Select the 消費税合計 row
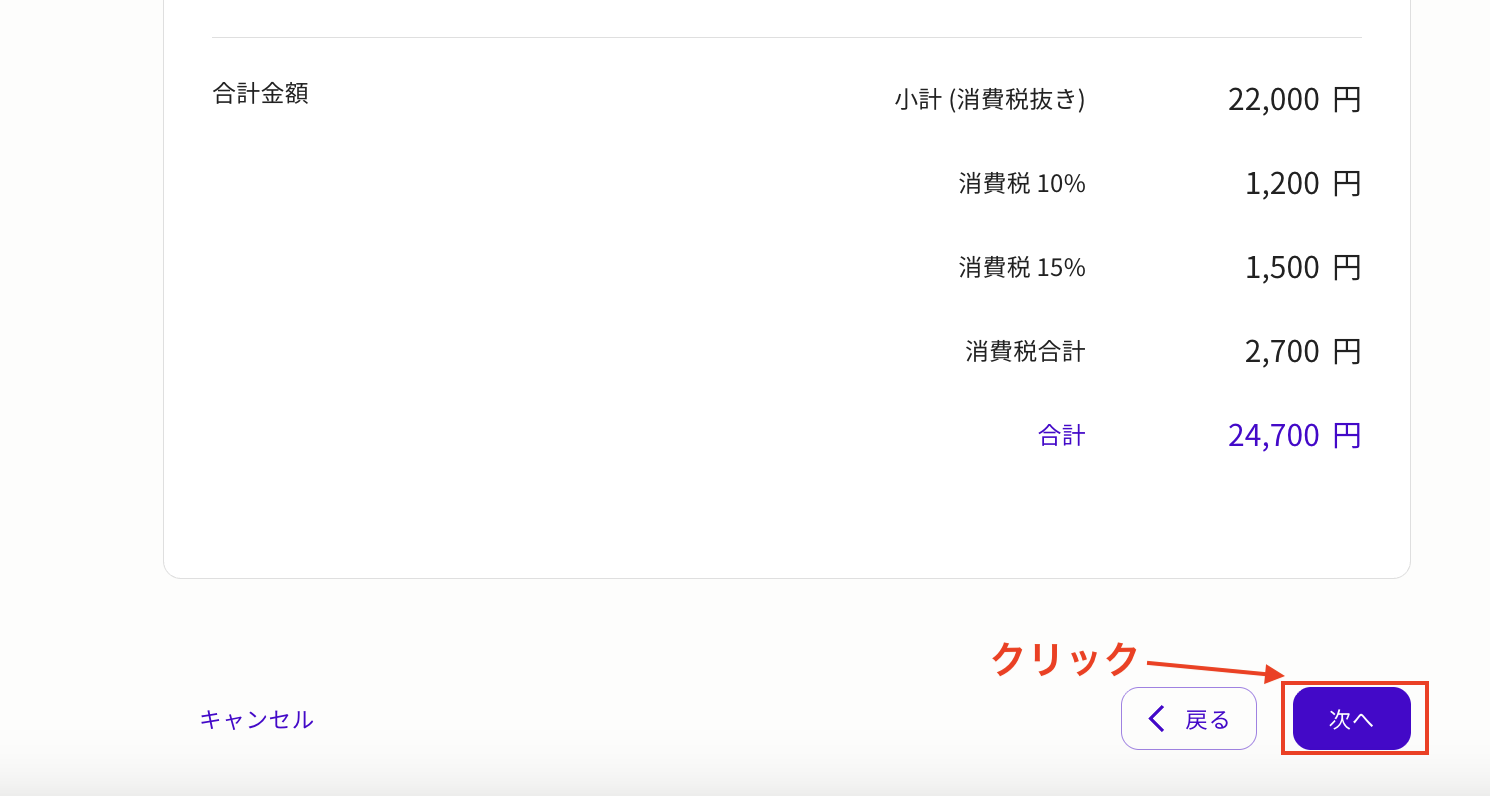Image resolution: width=1490 pixels, height=796 pixels. tap(1023, 351)
